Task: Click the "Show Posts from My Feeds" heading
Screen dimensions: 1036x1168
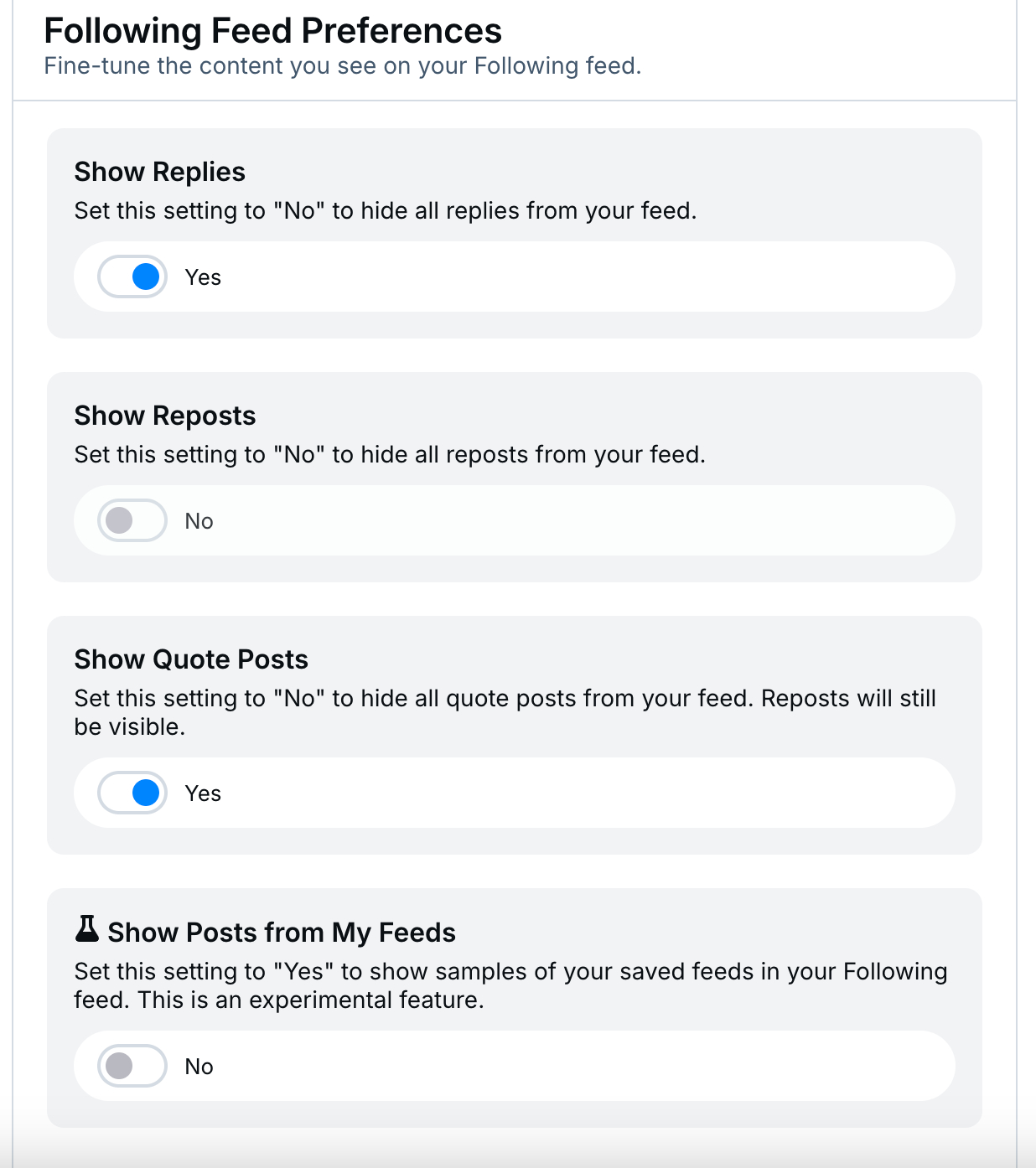Action: point(282,933)
